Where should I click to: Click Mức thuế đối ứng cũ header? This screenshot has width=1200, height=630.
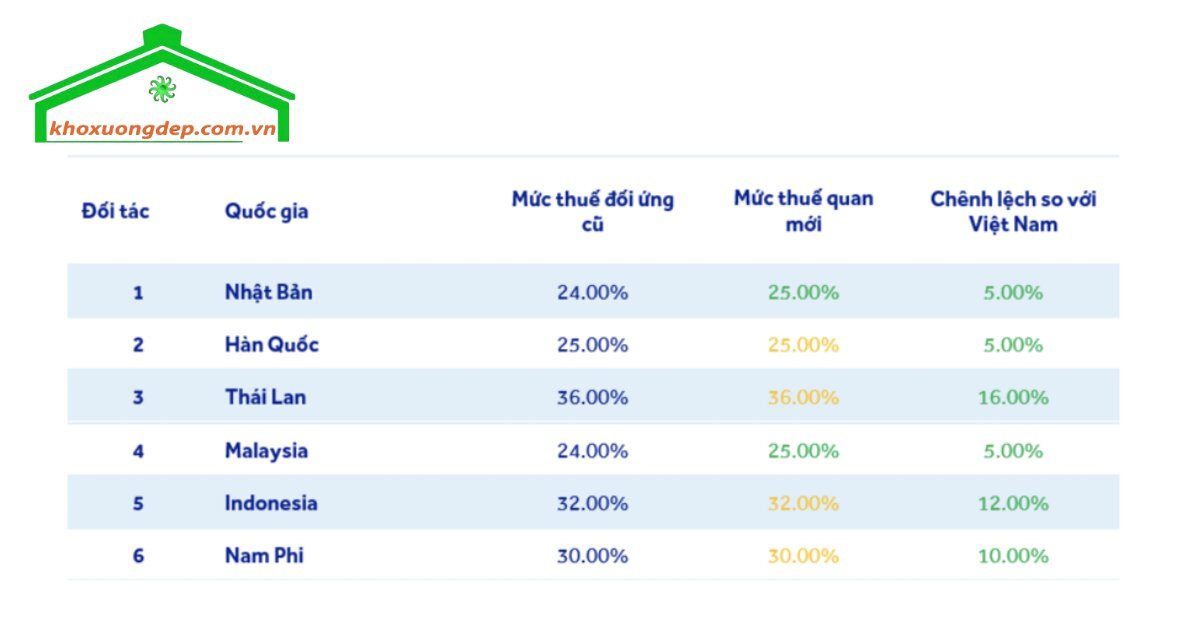click(x=593, y=211)
